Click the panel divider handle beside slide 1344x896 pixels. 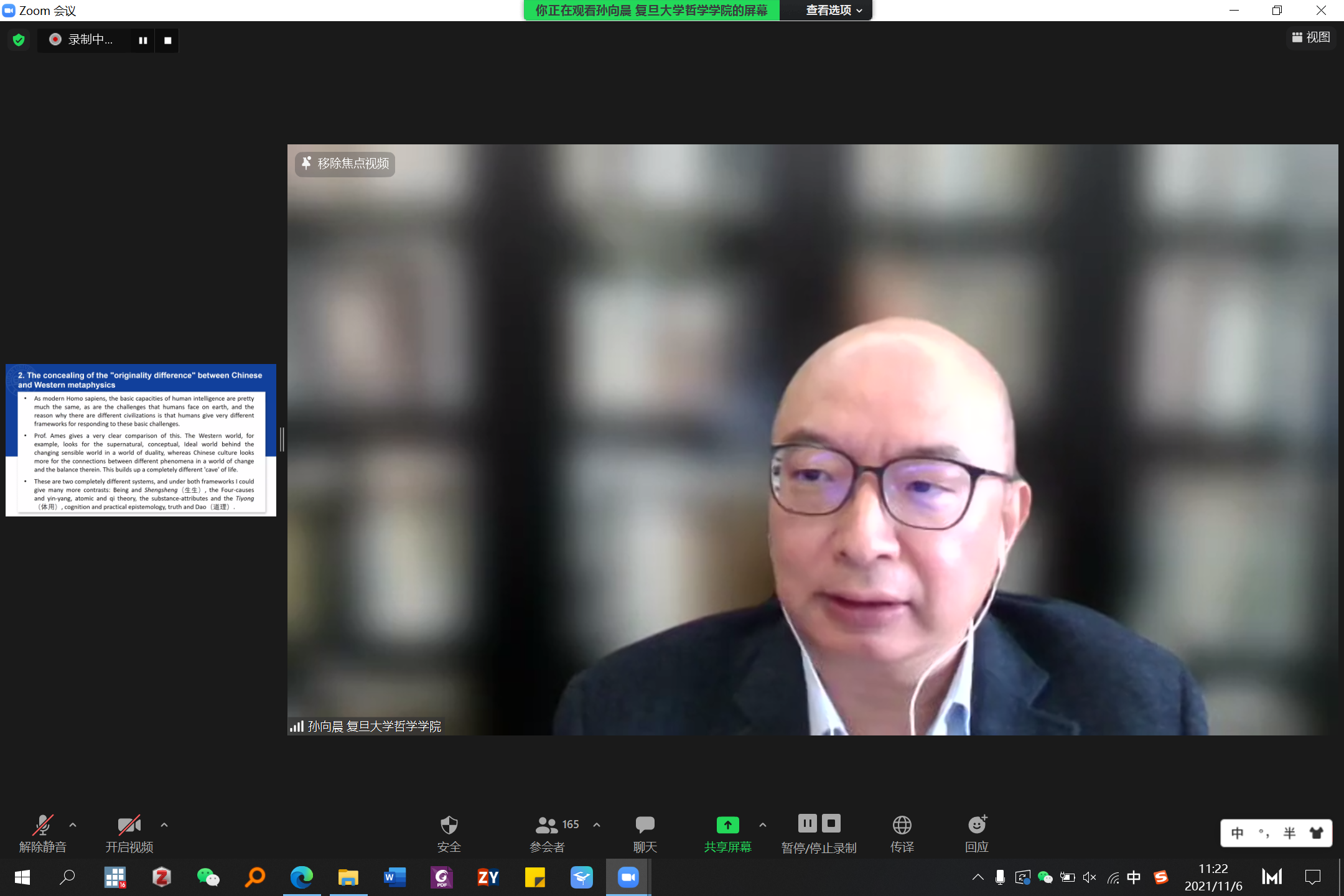282,440
